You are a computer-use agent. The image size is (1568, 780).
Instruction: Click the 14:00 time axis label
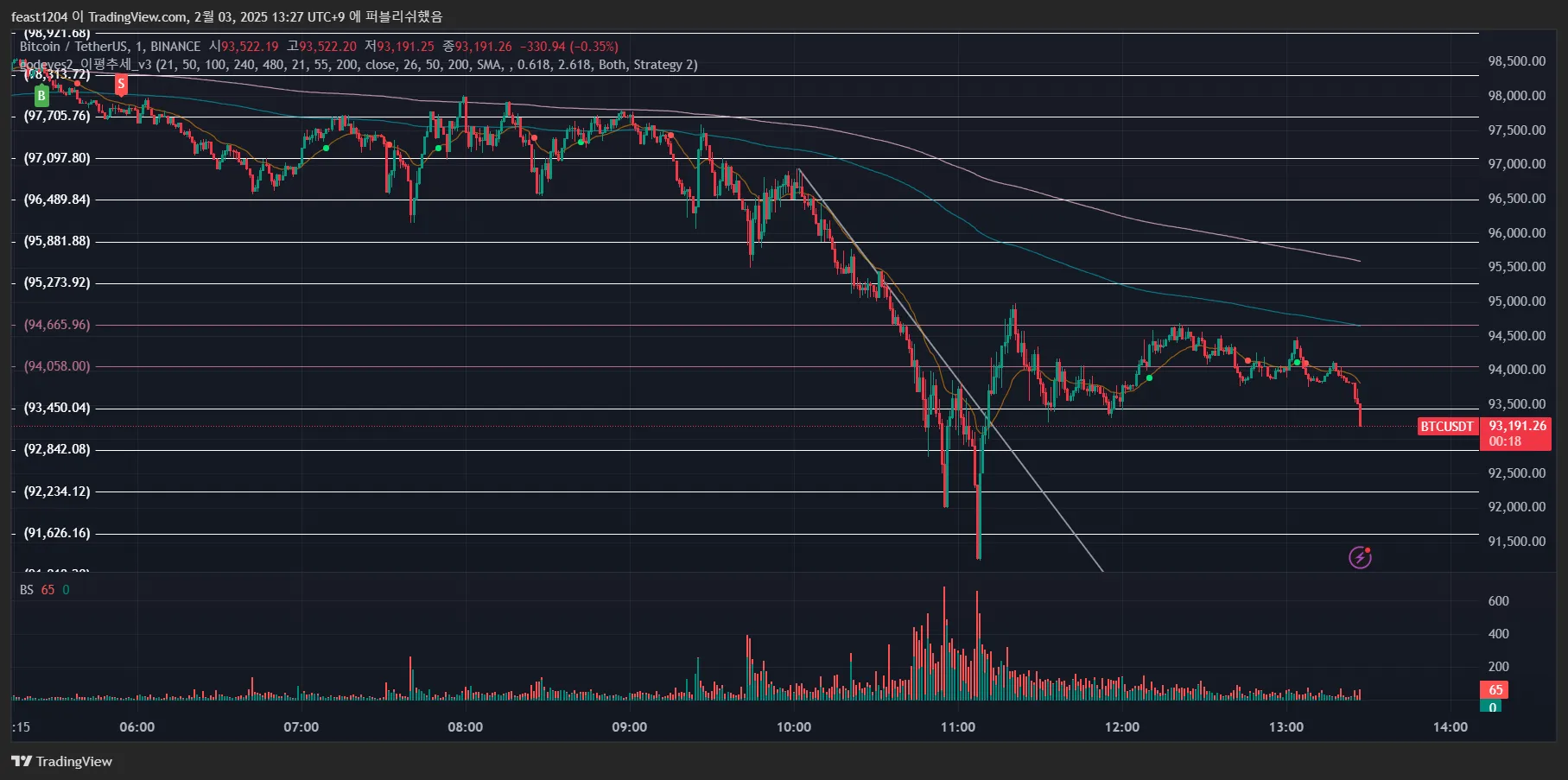pyautogui.click(x=1451, y=727)
